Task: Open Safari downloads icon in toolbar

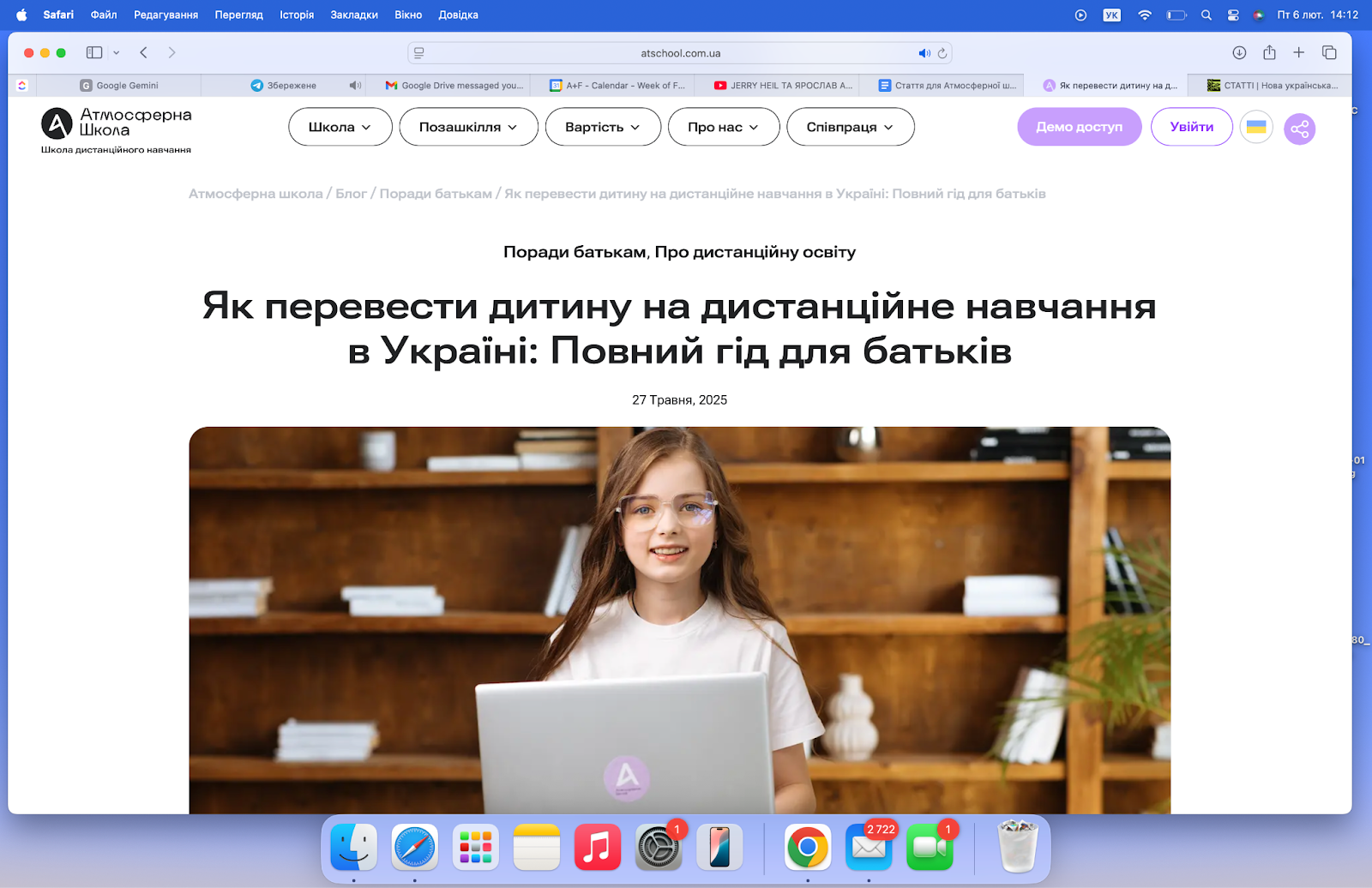Action: (1239, 53)
